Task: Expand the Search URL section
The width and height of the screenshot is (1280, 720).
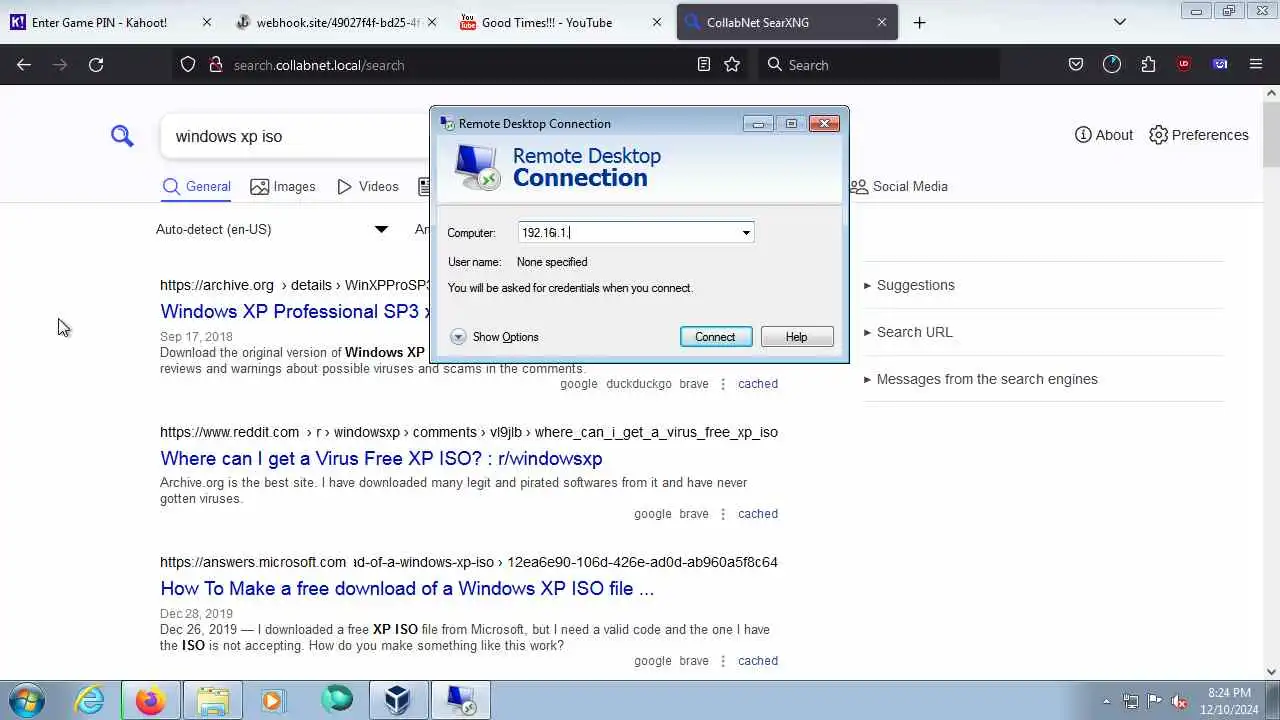Action: [908, 332]
